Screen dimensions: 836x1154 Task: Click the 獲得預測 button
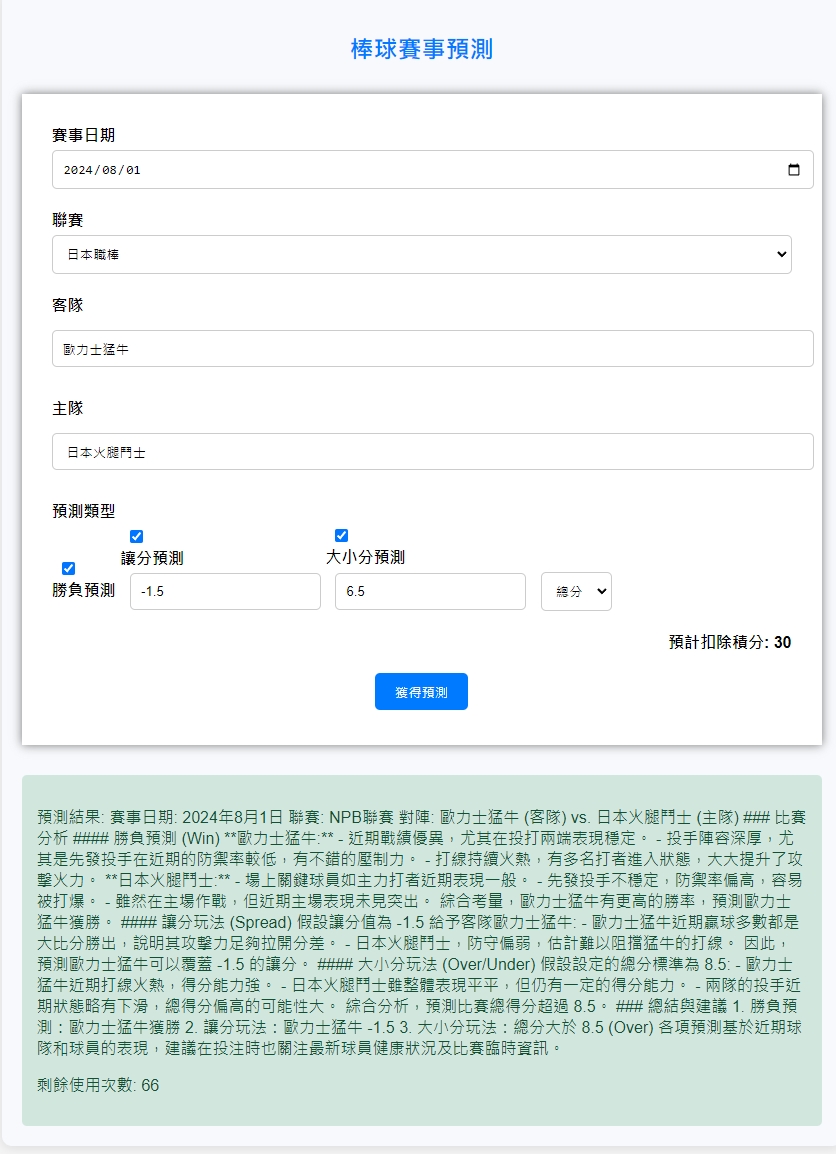point(422,692)
